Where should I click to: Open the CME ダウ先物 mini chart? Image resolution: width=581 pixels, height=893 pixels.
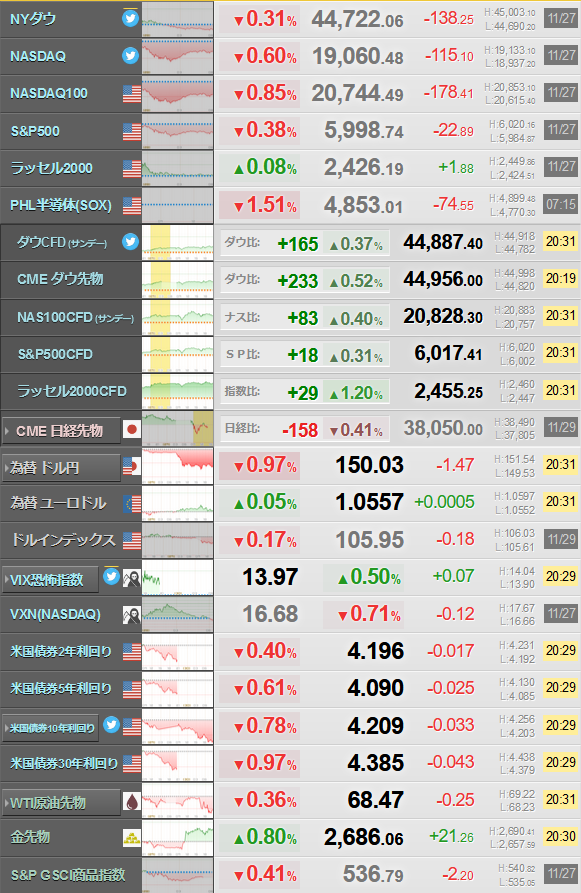coord(177,280)
